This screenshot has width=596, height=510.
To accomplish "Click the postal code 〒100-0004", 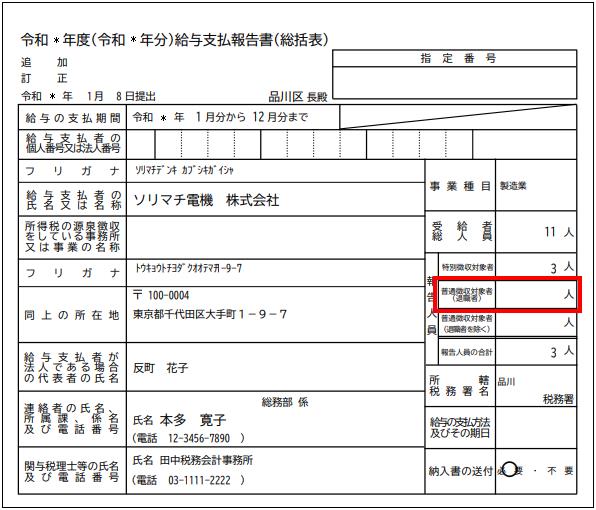I will click(161, 295).
